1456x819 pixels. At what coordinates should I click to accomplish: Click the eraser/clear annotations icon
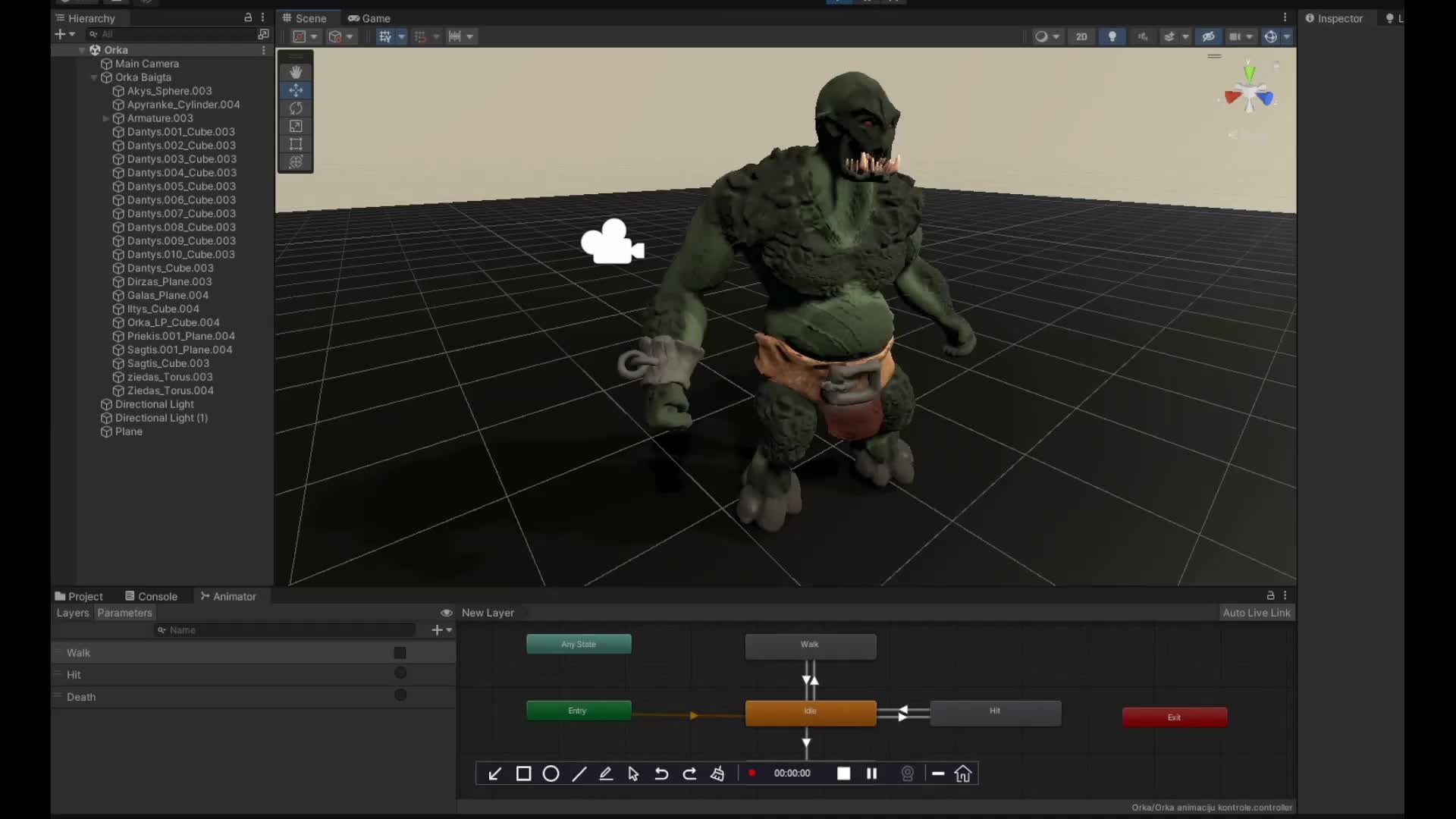pos(717,773)
